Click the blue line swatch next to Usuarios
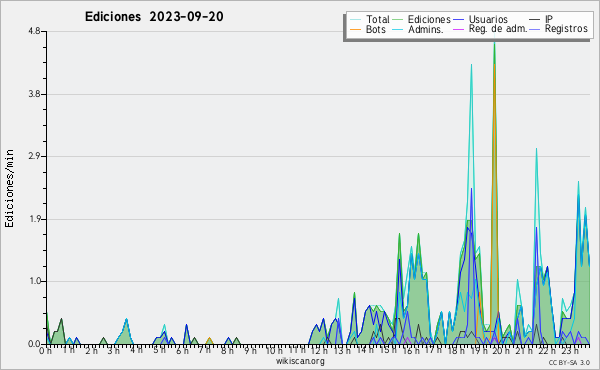The image size is (600, 370). coord(458,19)
